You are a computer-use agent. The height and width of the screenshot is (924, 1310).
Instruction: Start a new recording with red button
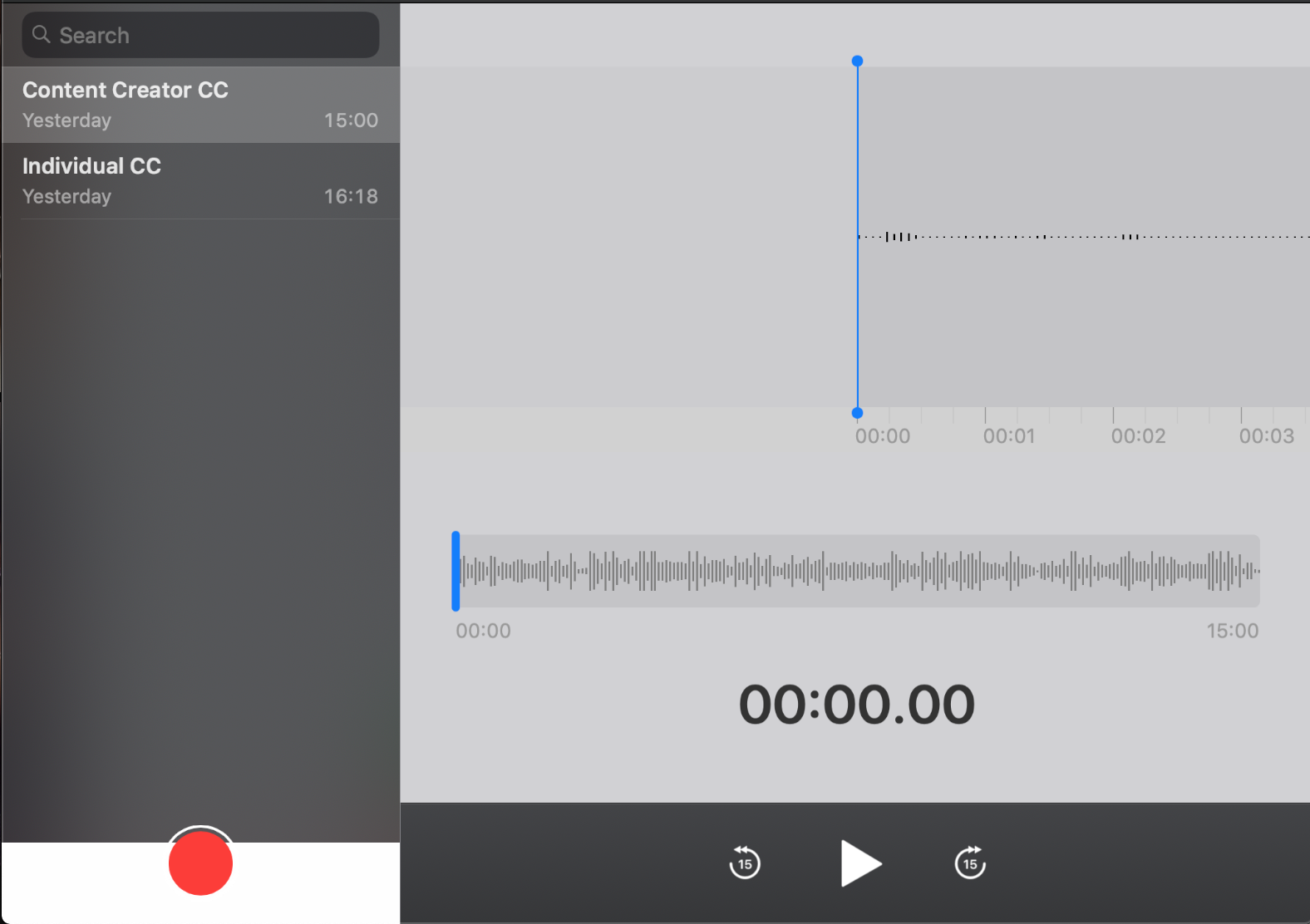click(200, 863)
